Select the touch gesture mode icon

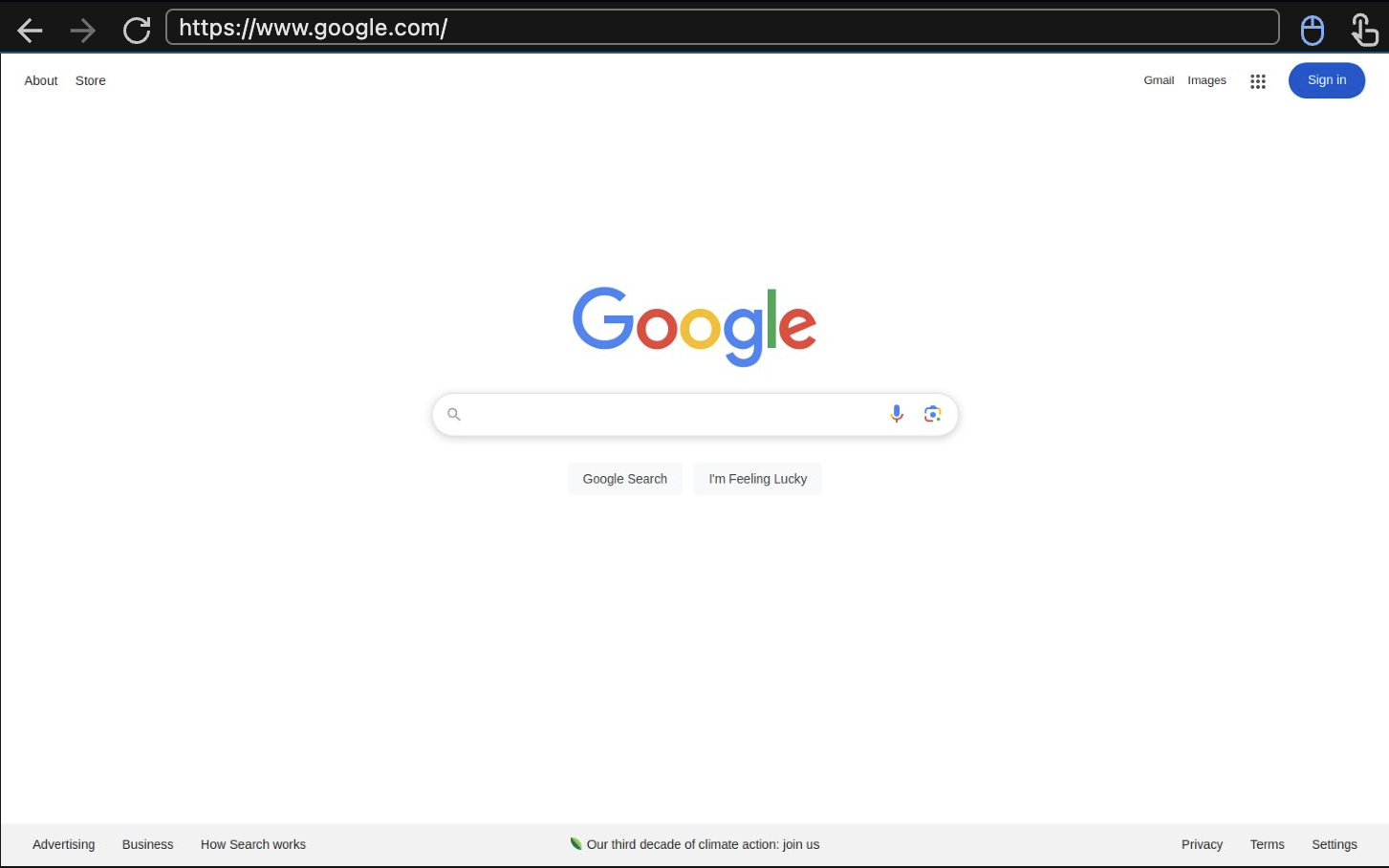1364,30
